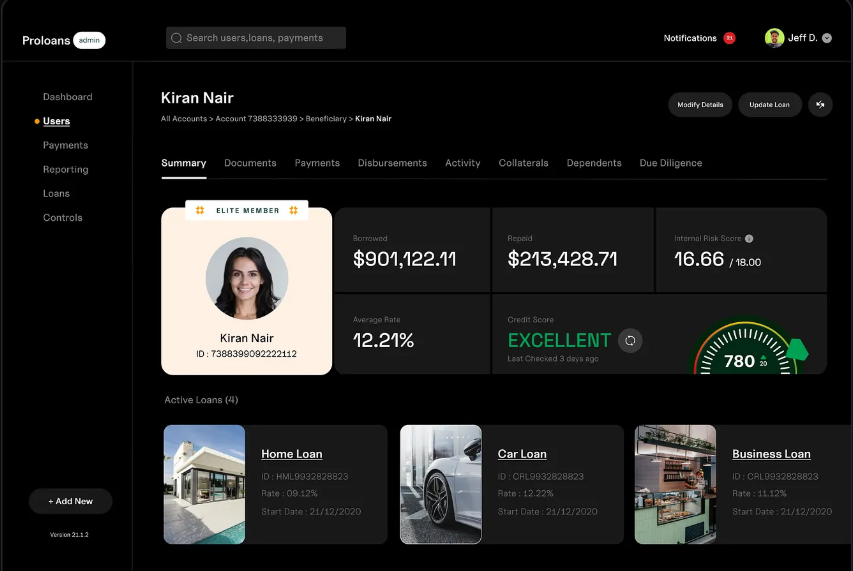
Task: Open the red notifications badge
Action: coord(729,38)
